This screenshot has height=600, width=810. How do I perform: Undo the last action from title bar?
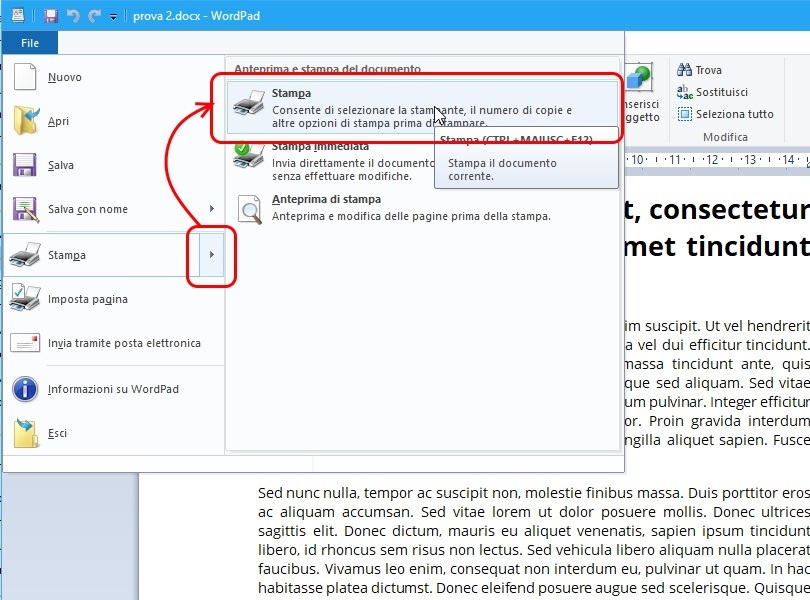(73, 16)
